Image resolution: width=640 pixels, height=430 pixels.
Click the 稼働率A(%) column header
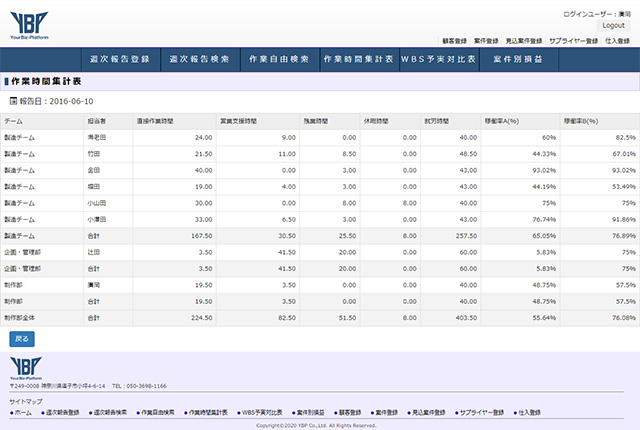tap(500, 120)
